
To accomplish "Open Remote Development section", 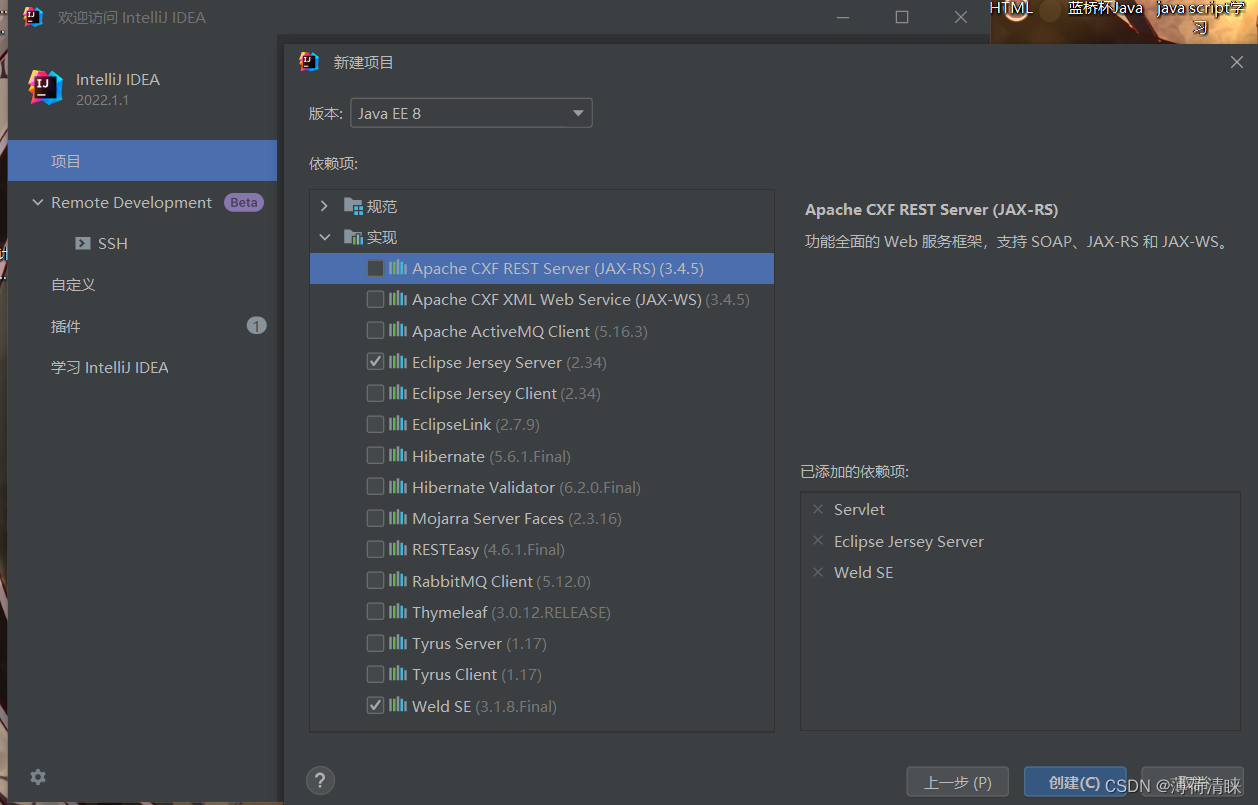I will click(x=142, y=203).
